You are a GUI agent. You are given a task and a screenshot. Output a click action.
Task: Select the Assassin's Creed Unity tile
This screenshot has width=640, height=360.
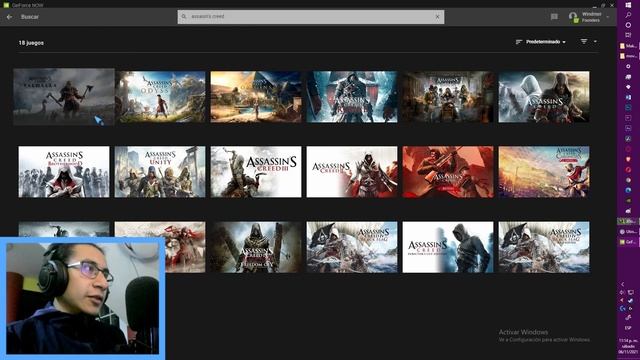coord(160,172)
